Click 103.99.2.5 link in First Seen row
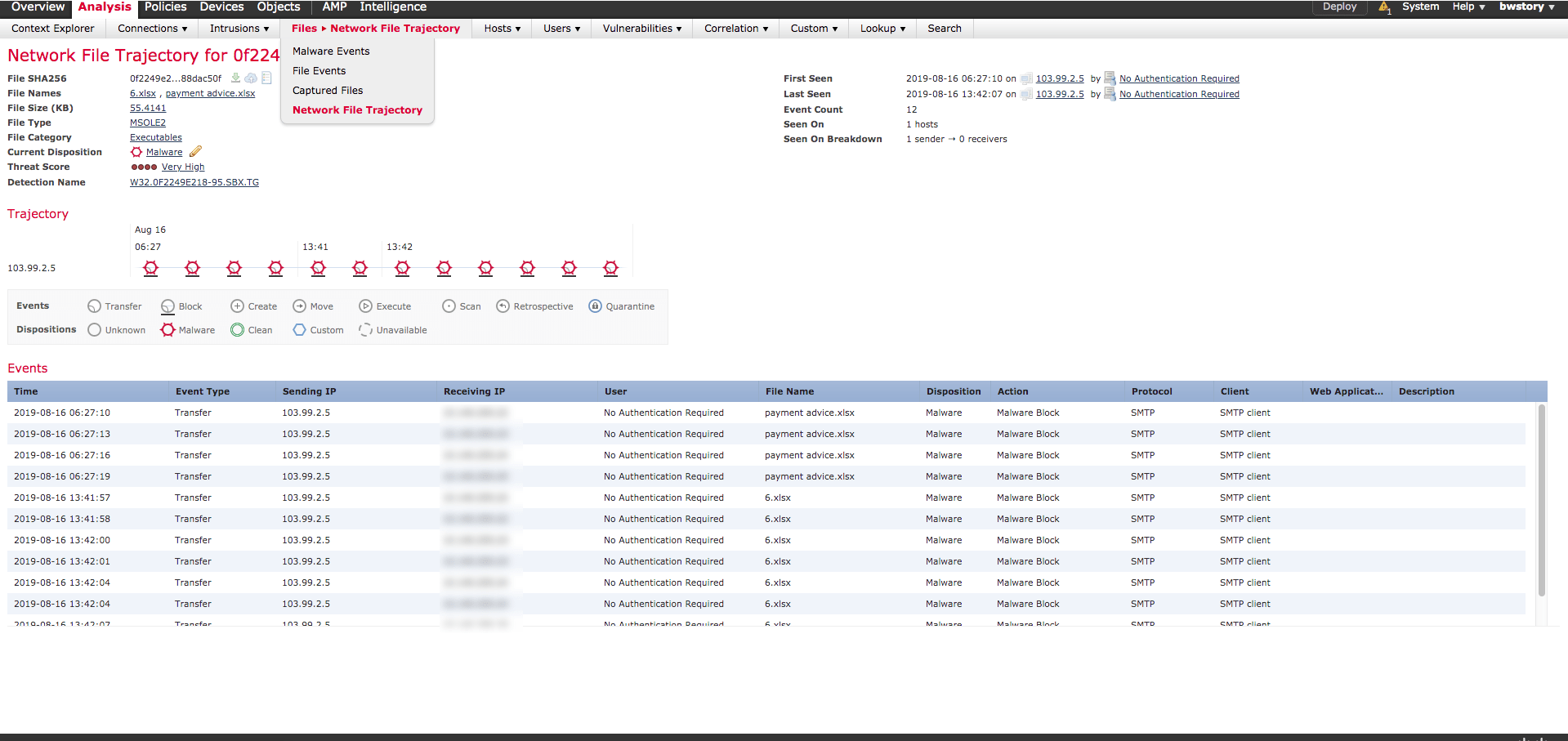 (1060, 79)
